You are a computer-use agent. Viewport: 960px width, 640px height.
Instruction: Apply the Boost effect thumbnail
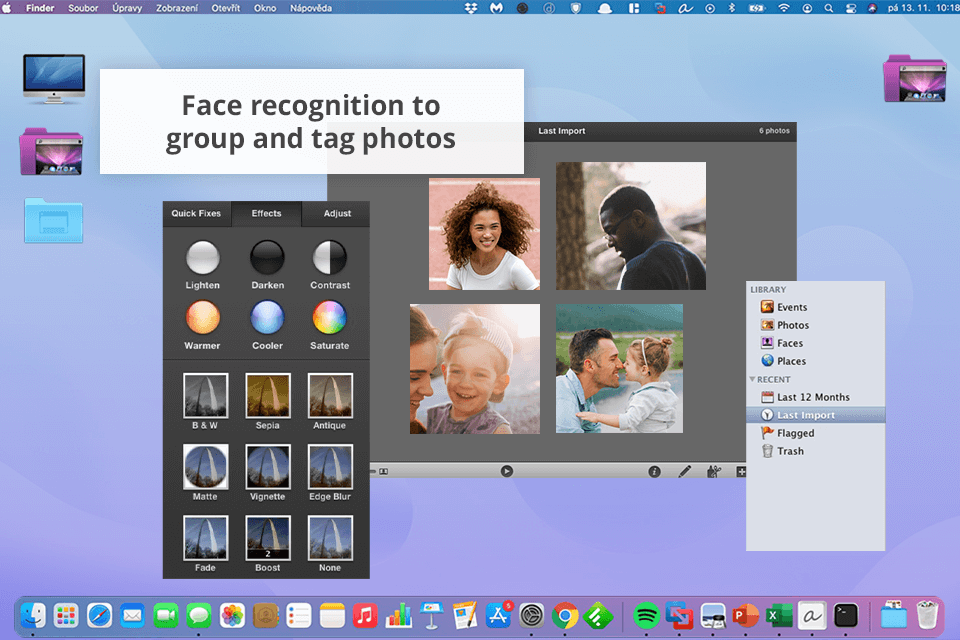(268, 538)
